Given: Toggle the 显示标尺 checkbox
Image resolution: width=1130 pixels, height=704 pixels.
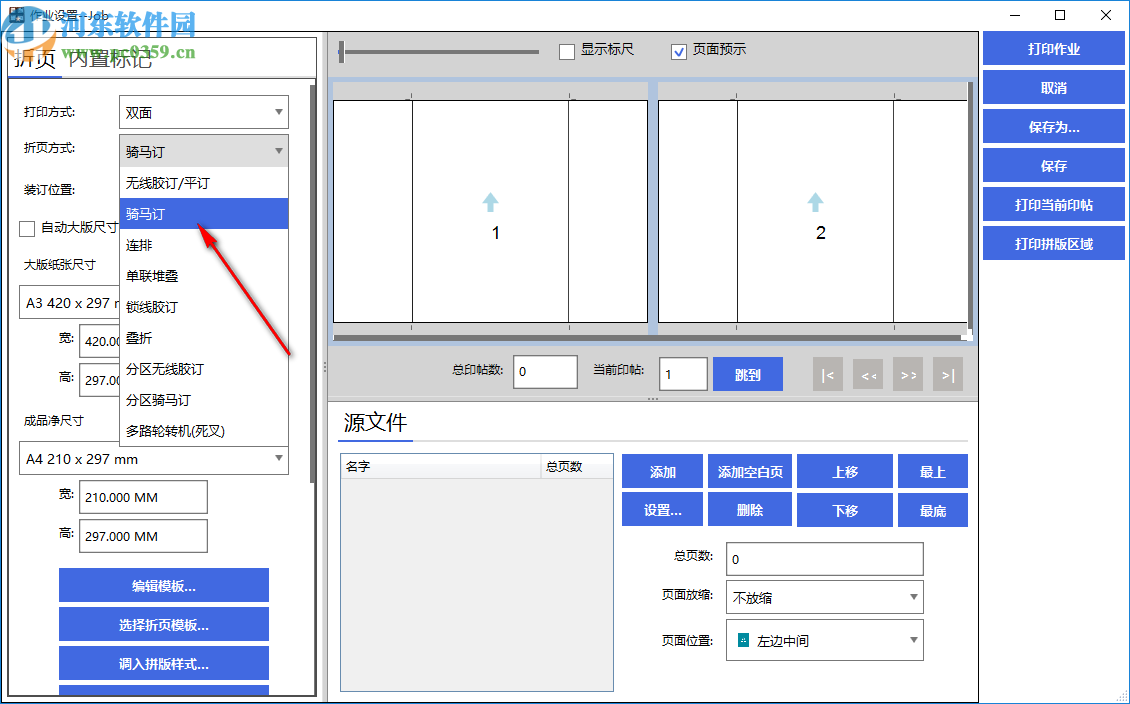Looking at the screenshot, I should point(567,51).
